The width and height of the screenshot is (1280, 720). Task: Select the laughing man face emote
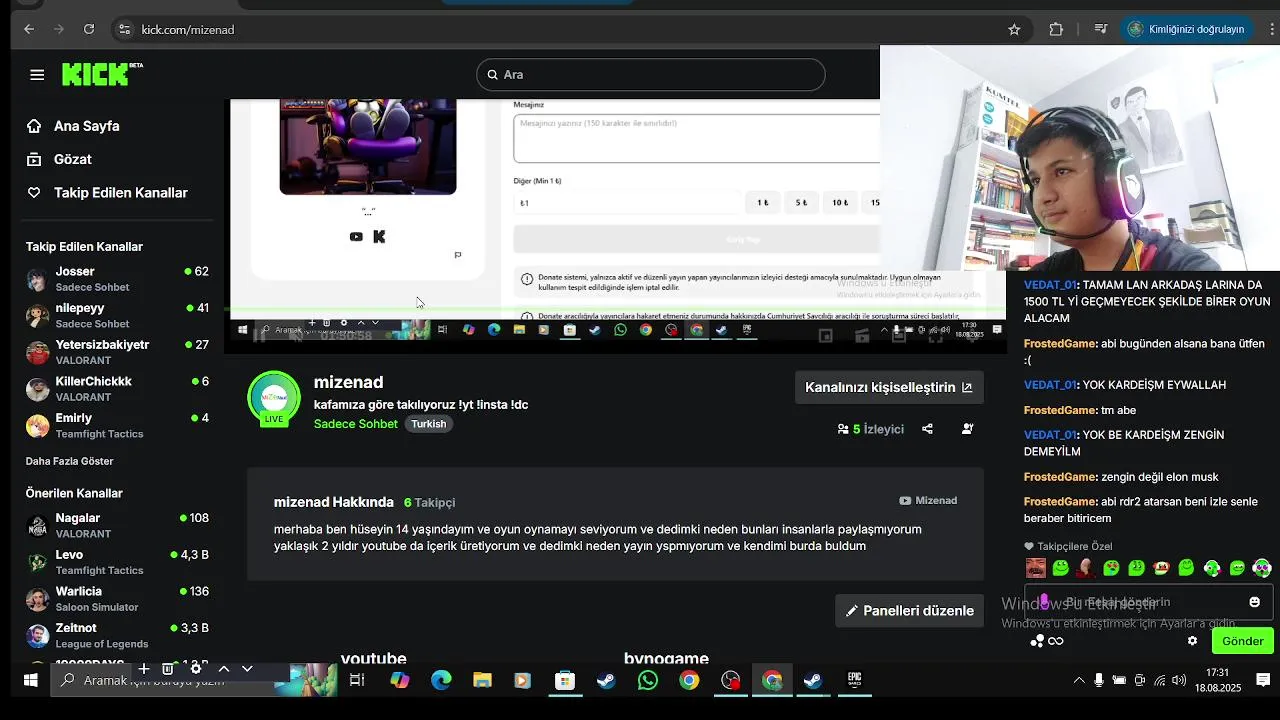(x=1036, y=568)
